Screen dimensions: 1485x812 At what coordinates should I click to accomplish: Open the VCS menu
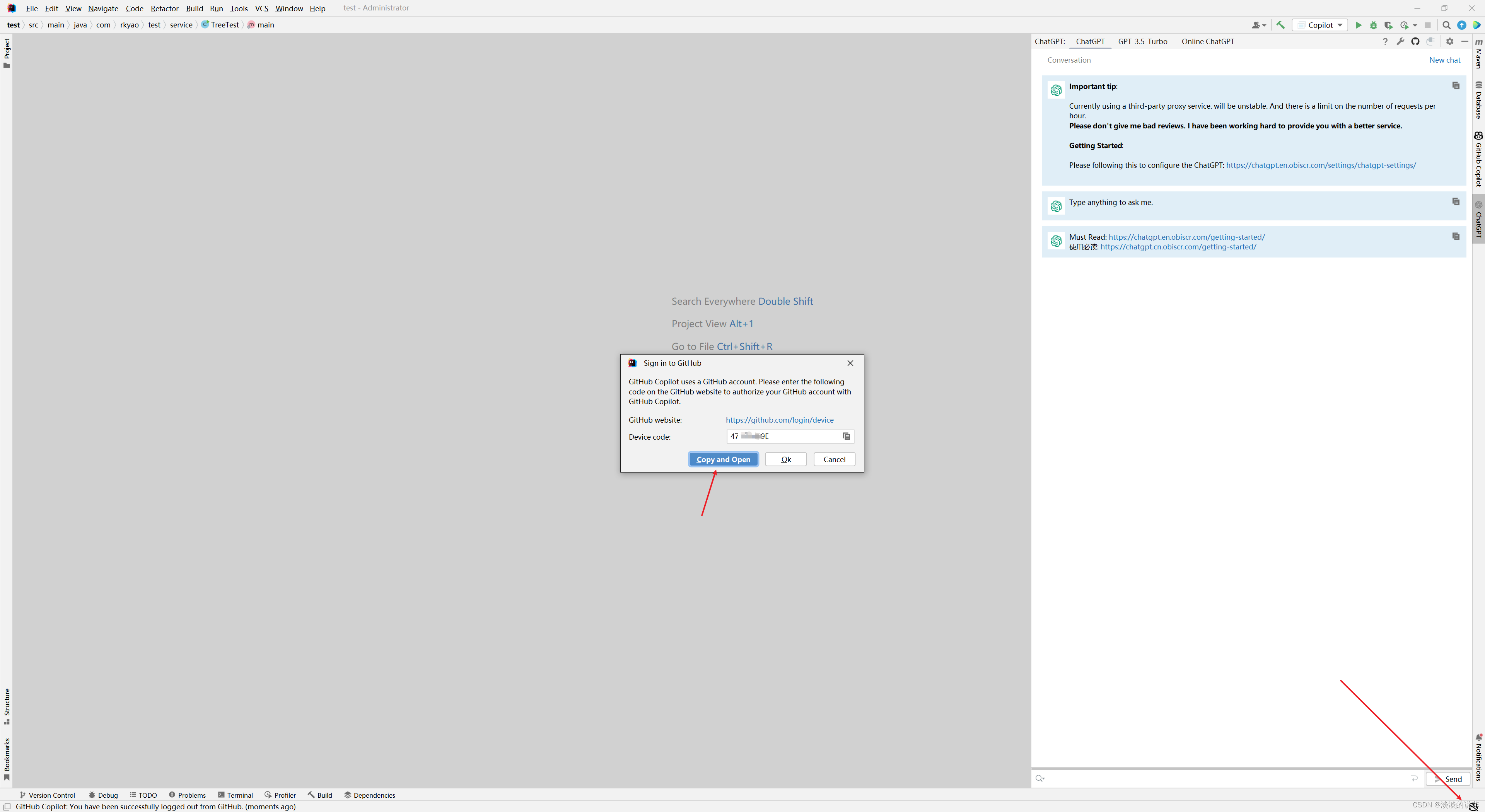pos(261,8)
